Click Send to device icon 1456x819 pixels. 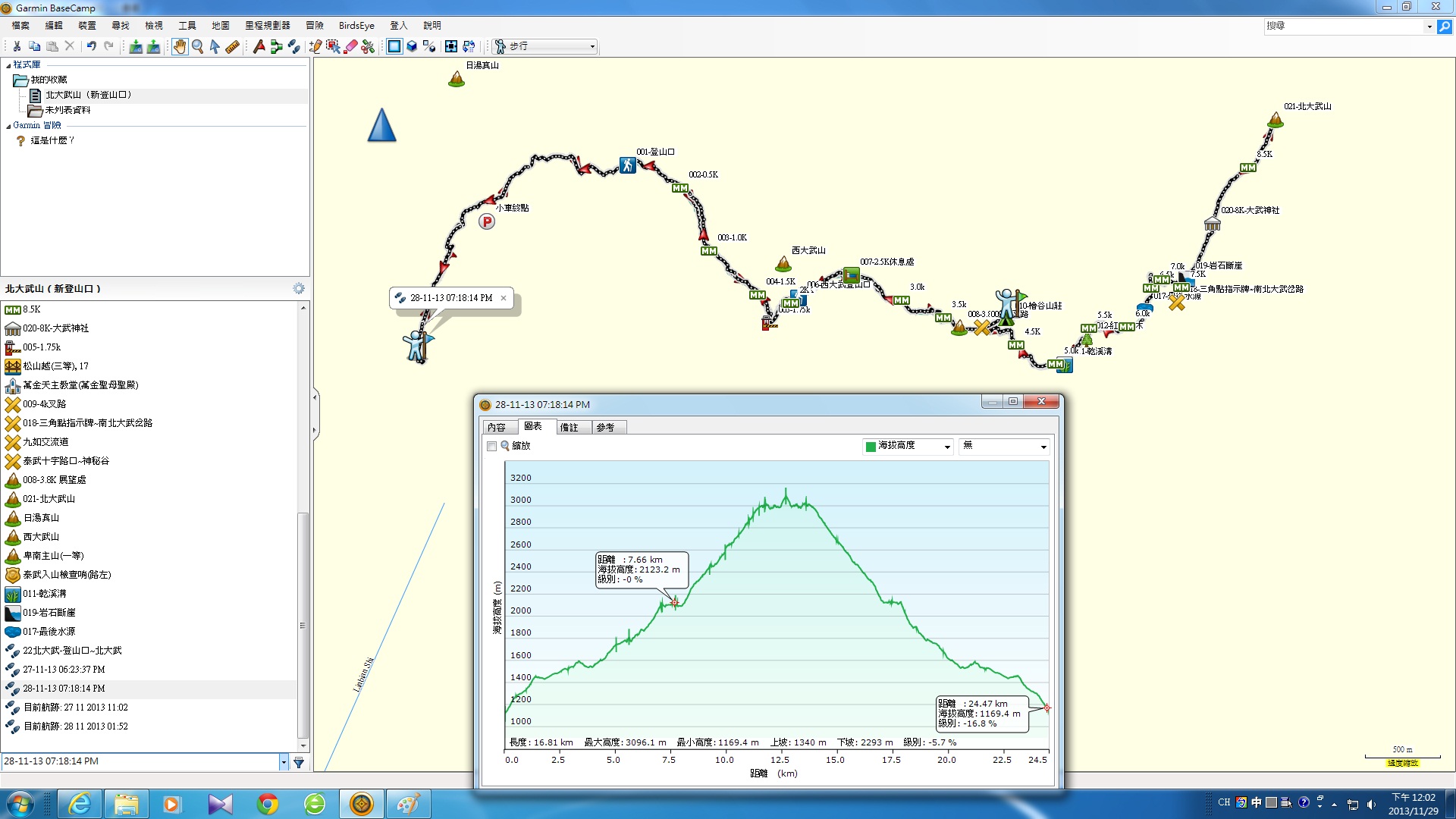[x=136, y=46]
